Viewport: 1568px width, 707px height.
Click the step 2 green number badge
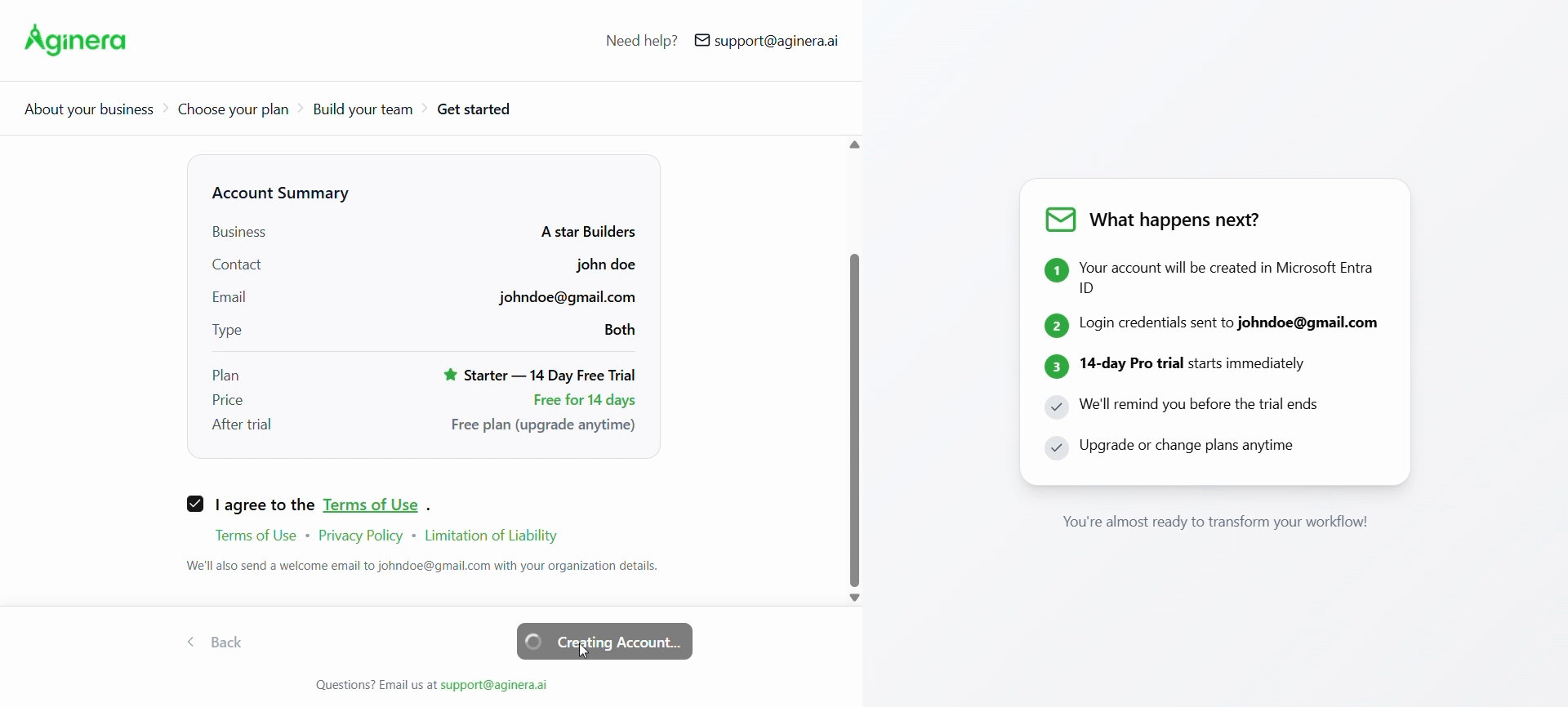(x=1057, y=326)
